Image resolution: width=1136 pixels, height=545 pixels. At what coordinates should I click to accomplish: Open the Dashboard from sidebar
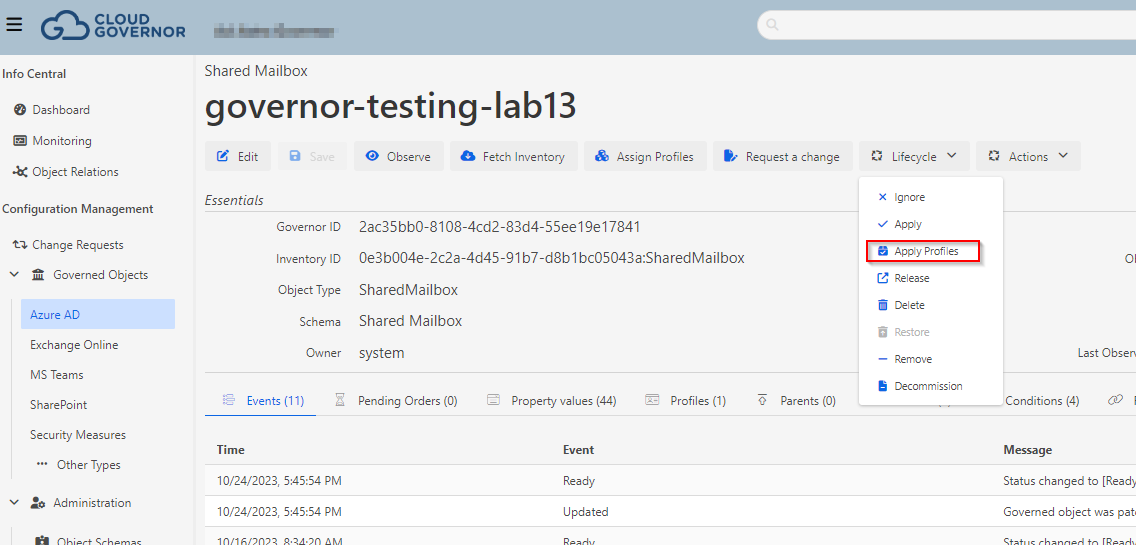pos(60,110)
